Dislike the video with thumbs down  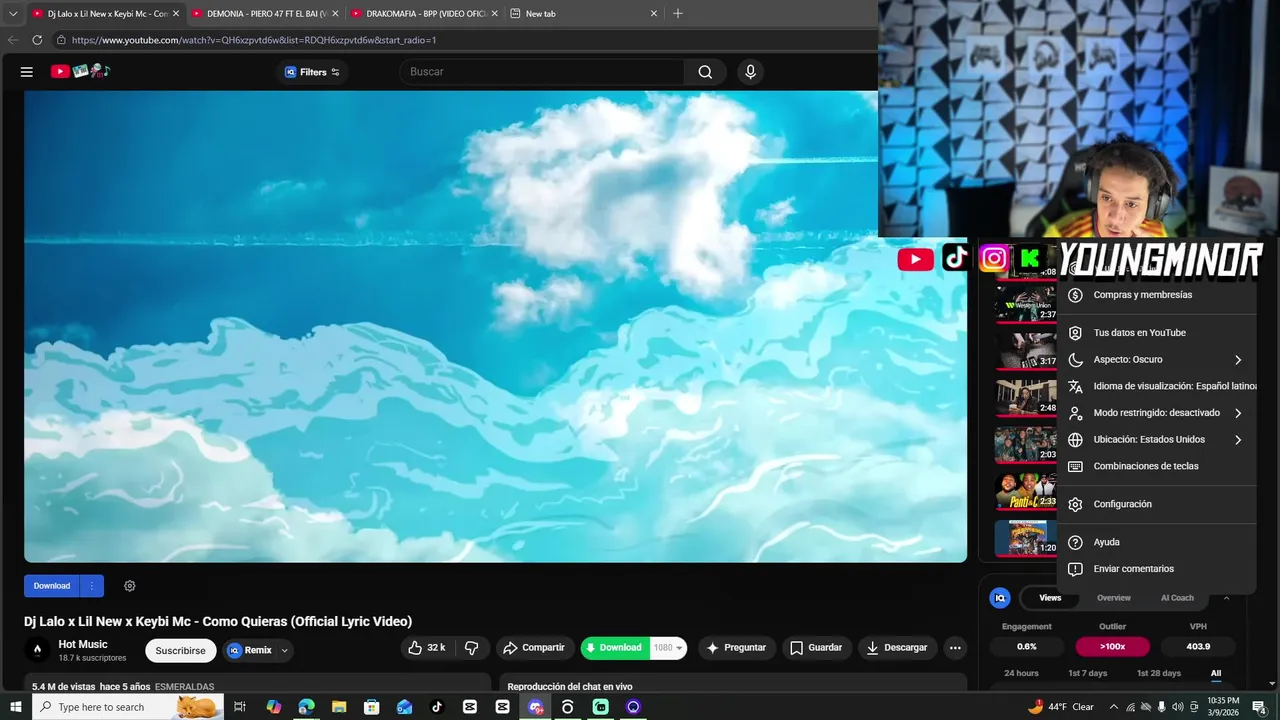pos(471,648)
